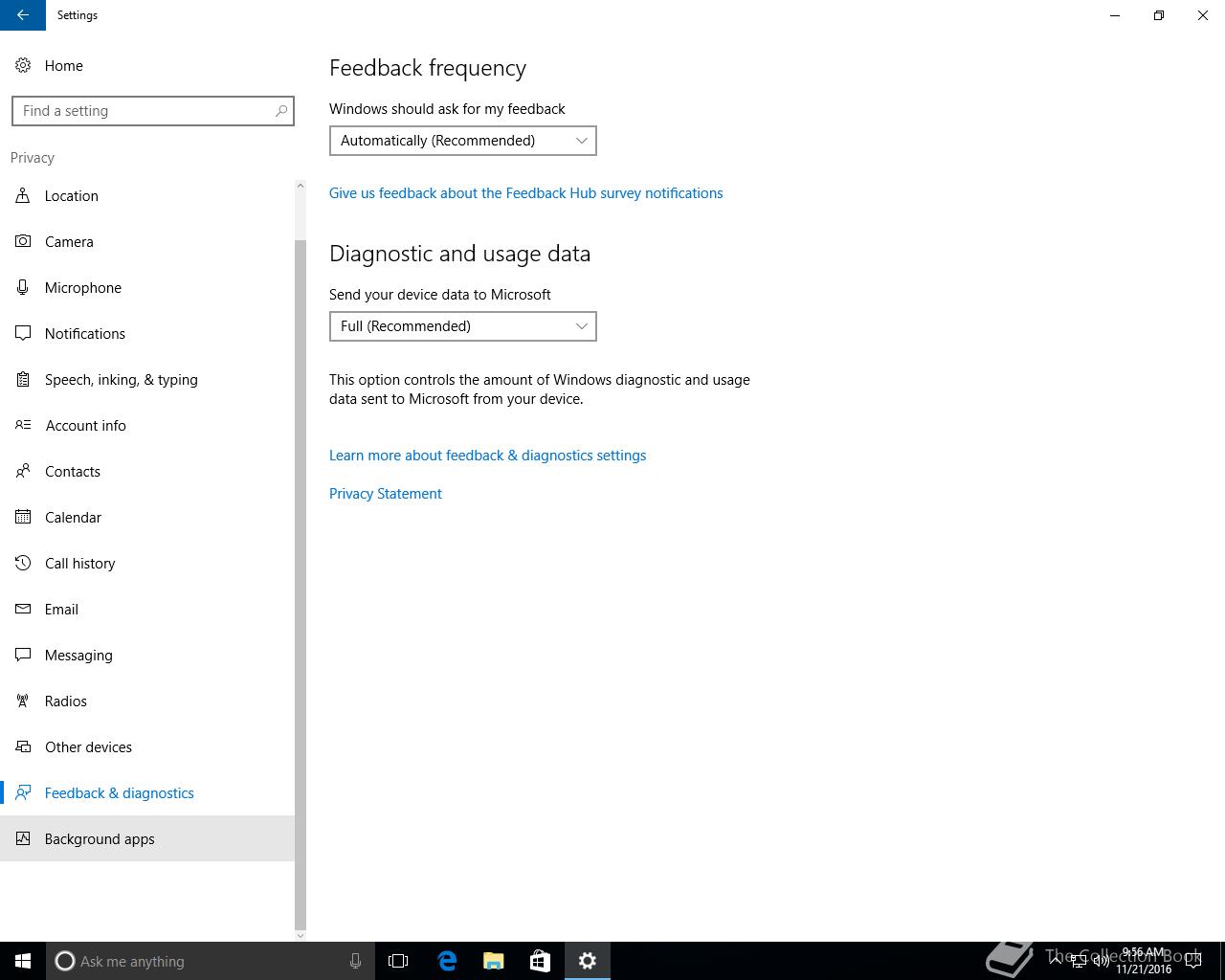
Task: Open the Location privacy page
Action: tap(147, 195)
